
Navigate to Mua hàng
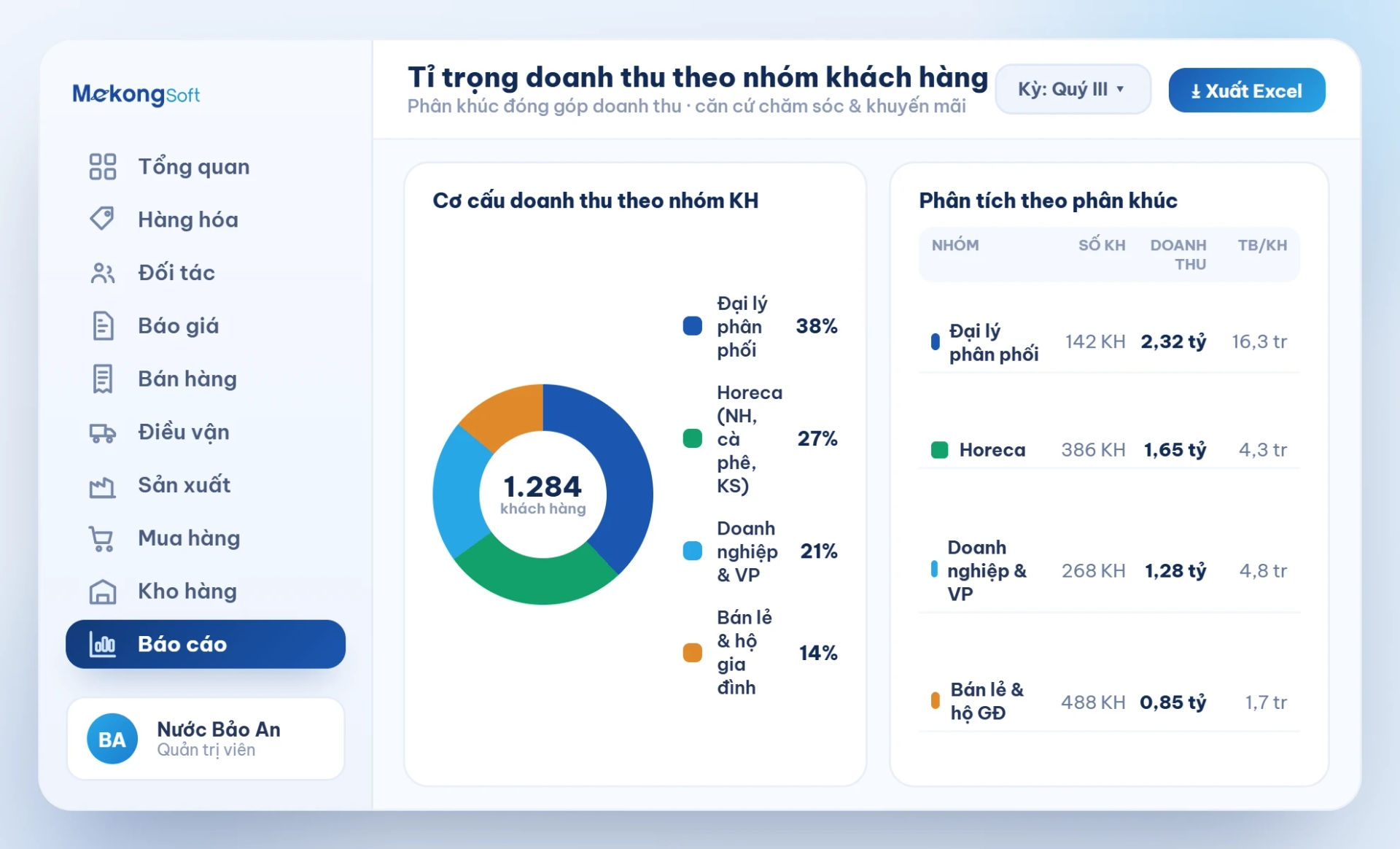(206, 538)
